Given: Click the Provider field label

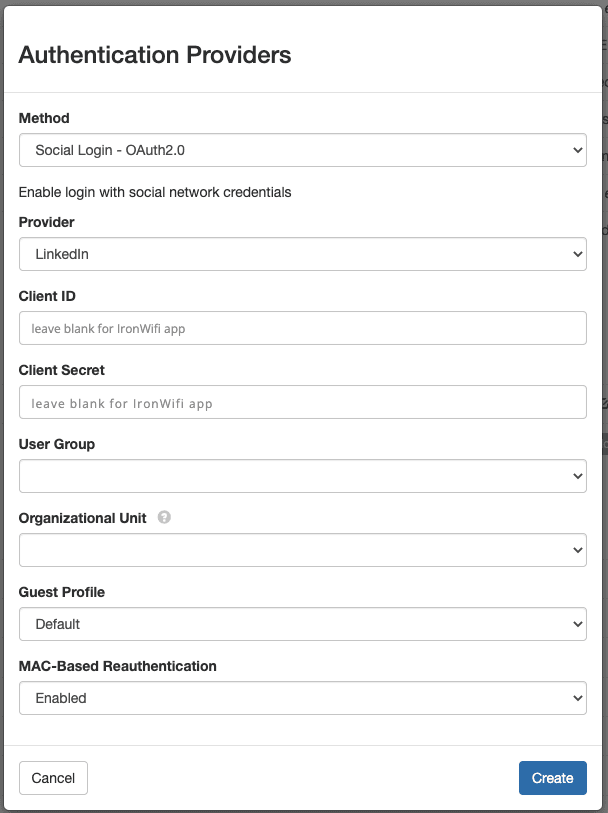Looking at the screenshot, I should 47,222.
